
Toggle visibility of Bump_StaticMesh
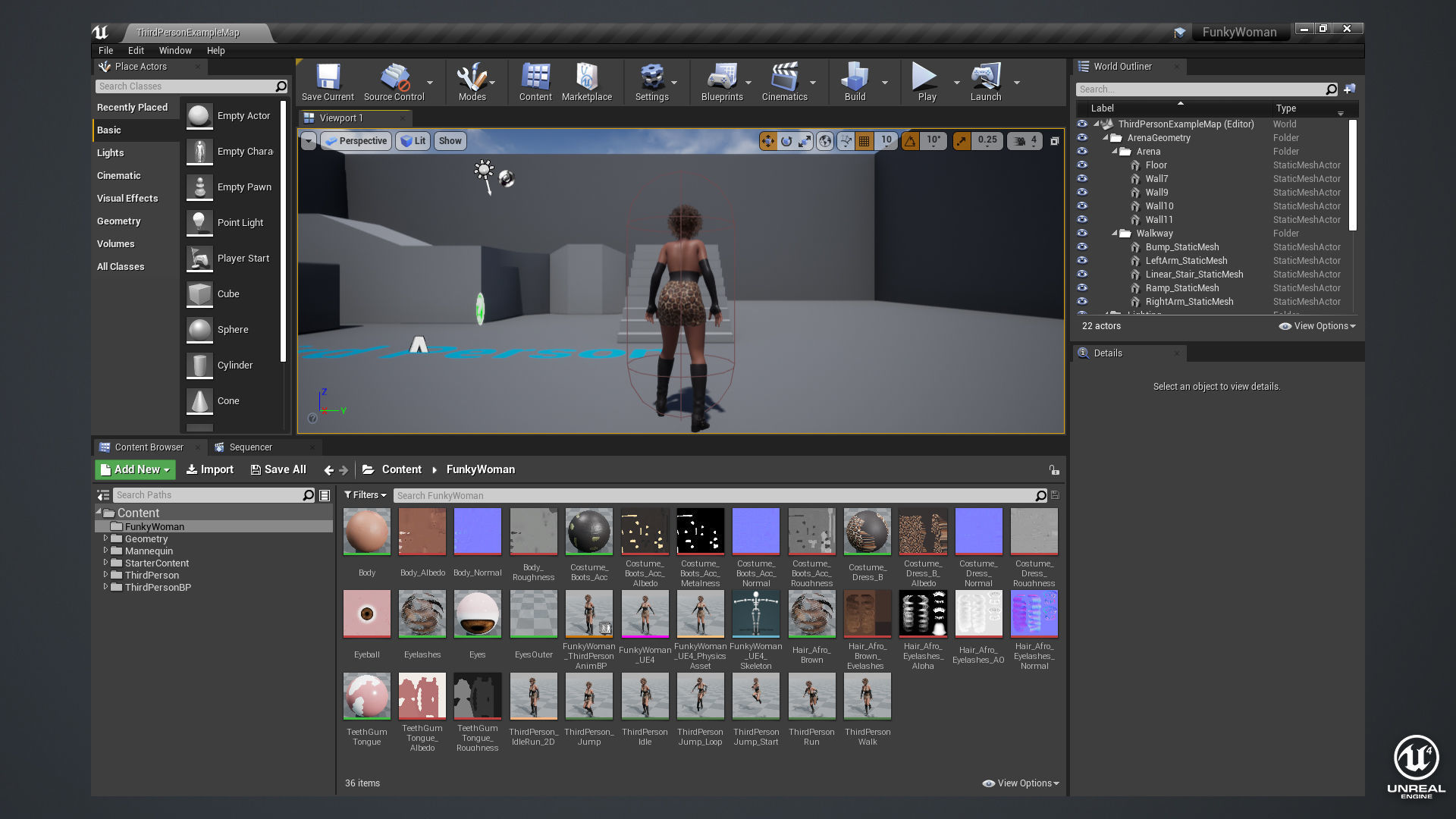tap(1082, 247)
